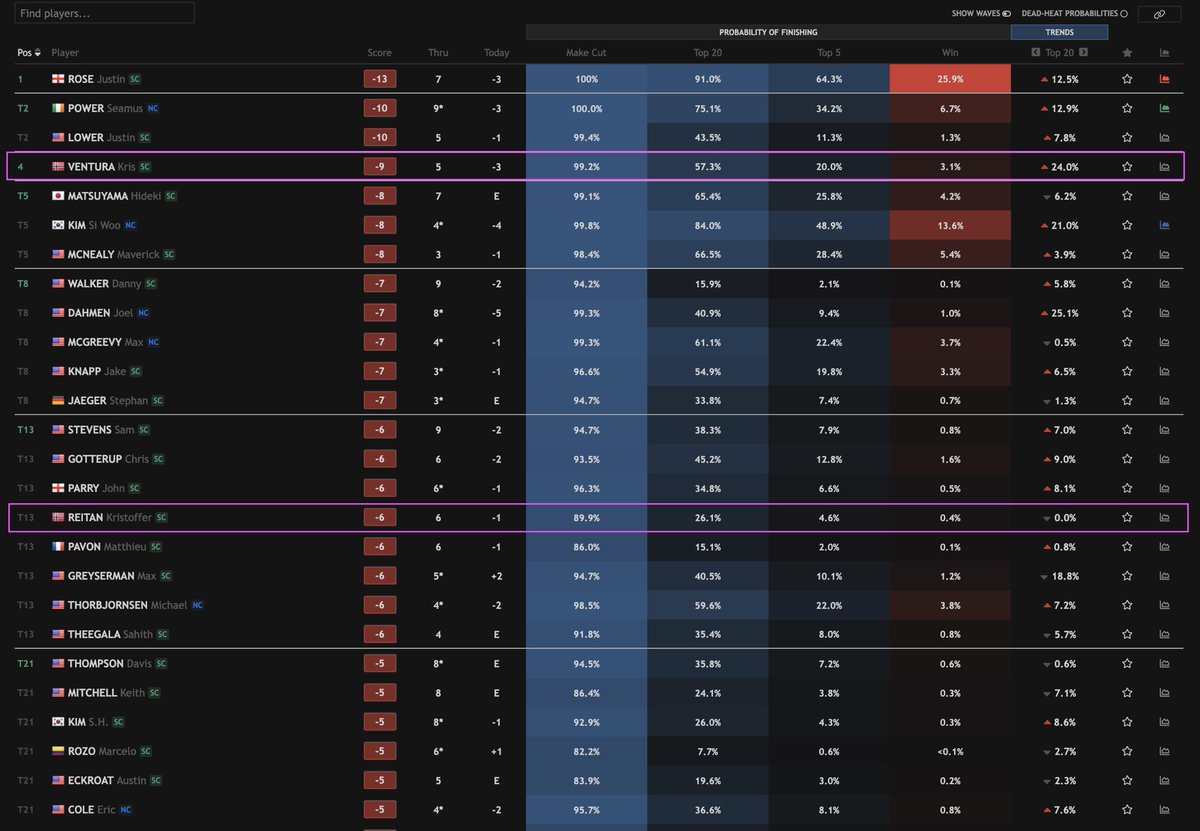Click the -13 score badge for Rose
Image resolution: width=1200 pixels, height=831 pixels.
coord(380,79)
